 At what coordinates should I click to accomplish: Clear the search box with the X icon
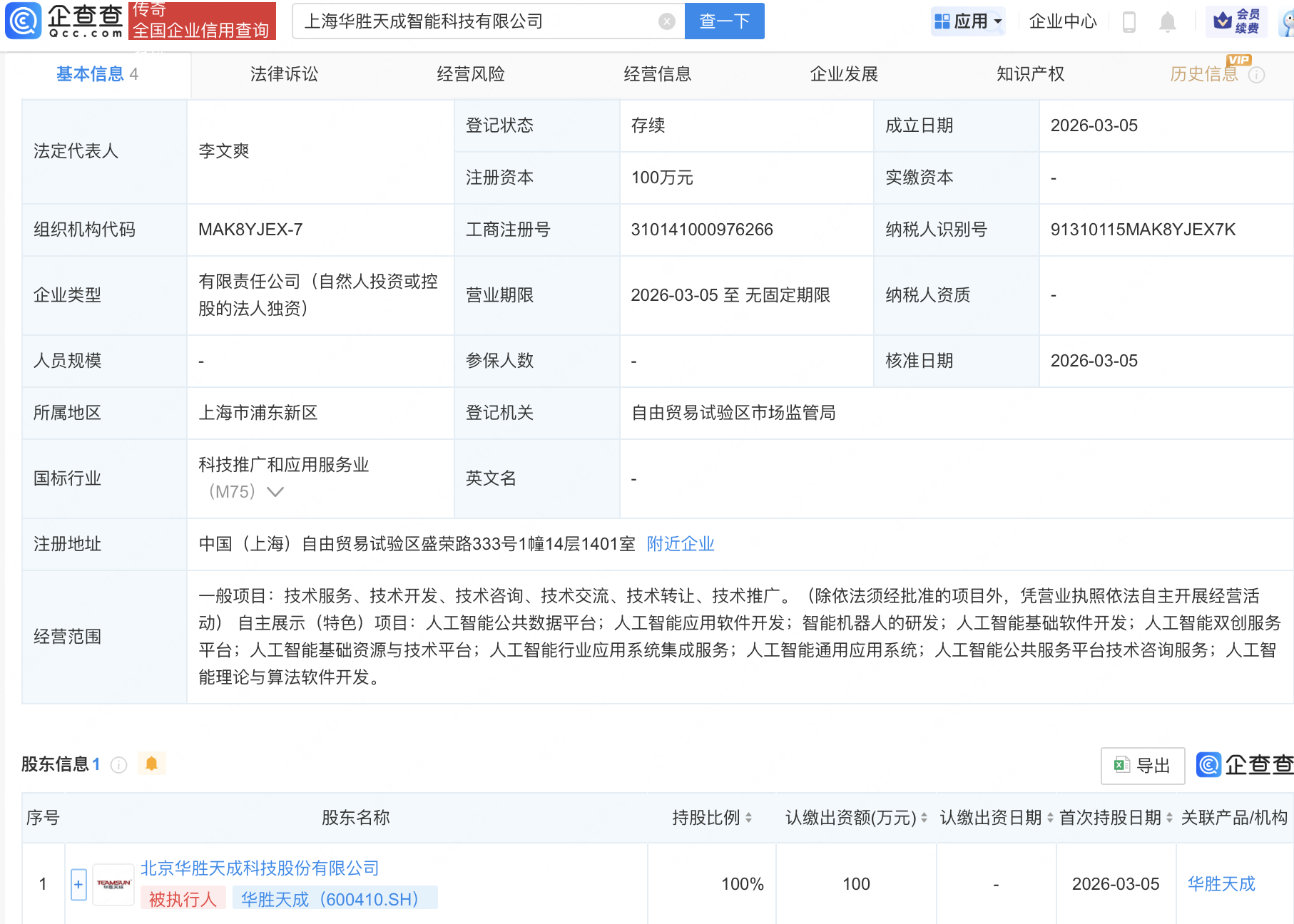[666, 21]
